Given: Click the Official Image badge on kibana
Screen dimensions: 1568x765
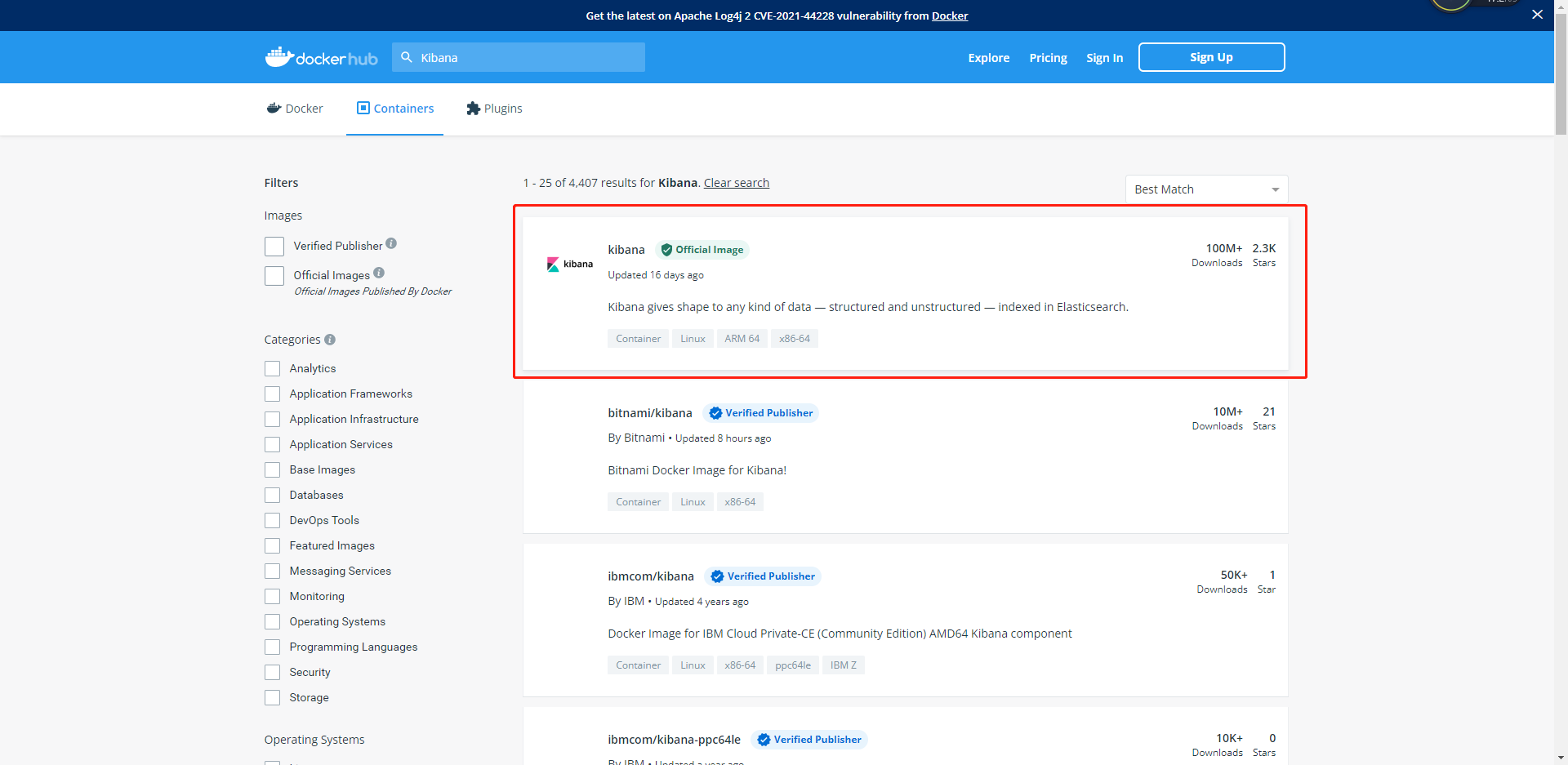Looking at the screenshot, I should [702, 250].
